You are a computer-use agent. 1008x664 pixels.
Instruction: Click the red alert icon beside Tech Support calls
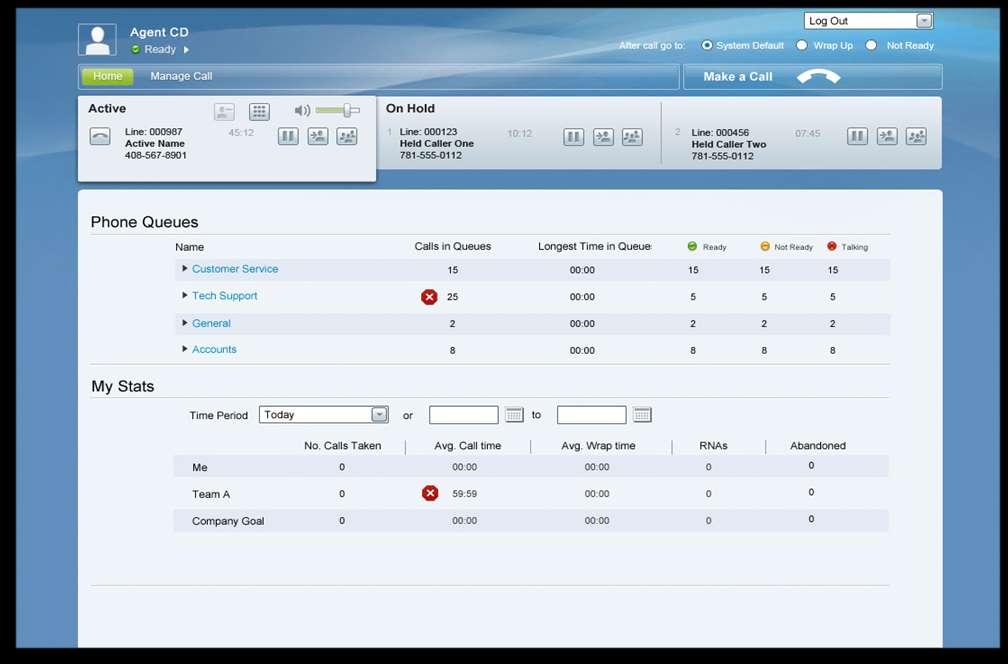pos(429,296)
